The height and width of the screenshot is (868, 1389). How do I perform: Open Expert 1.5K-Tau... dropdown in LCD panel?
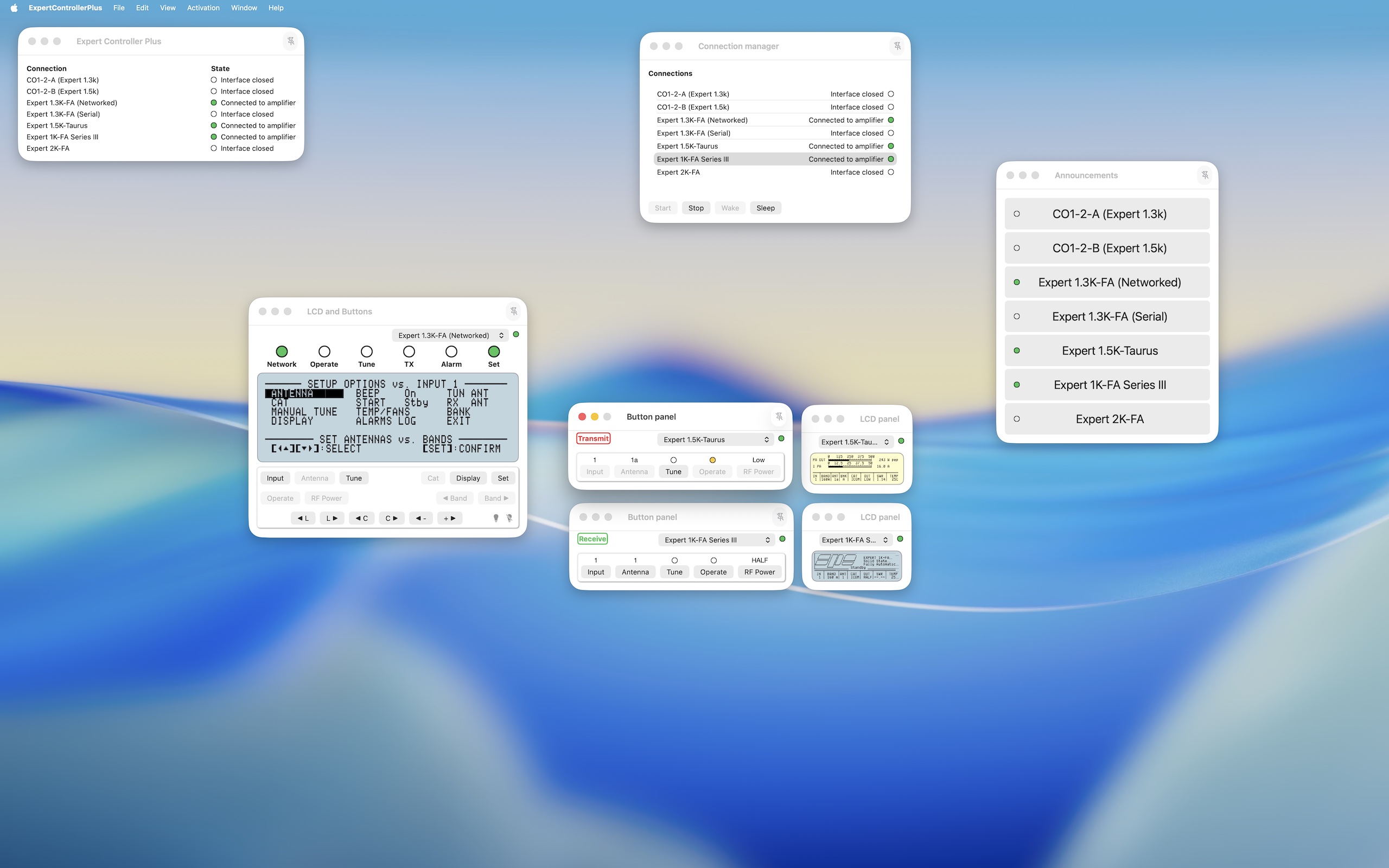pos(855,442)
